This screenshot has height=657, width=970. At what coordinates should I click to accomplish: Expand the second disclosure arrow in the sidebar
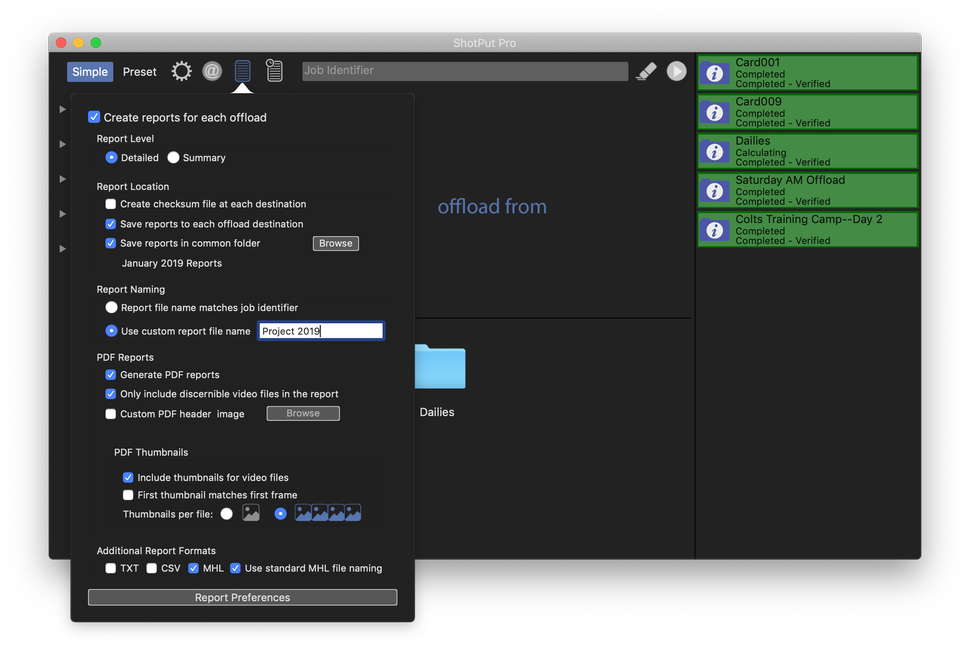click(x=61, y=143)
